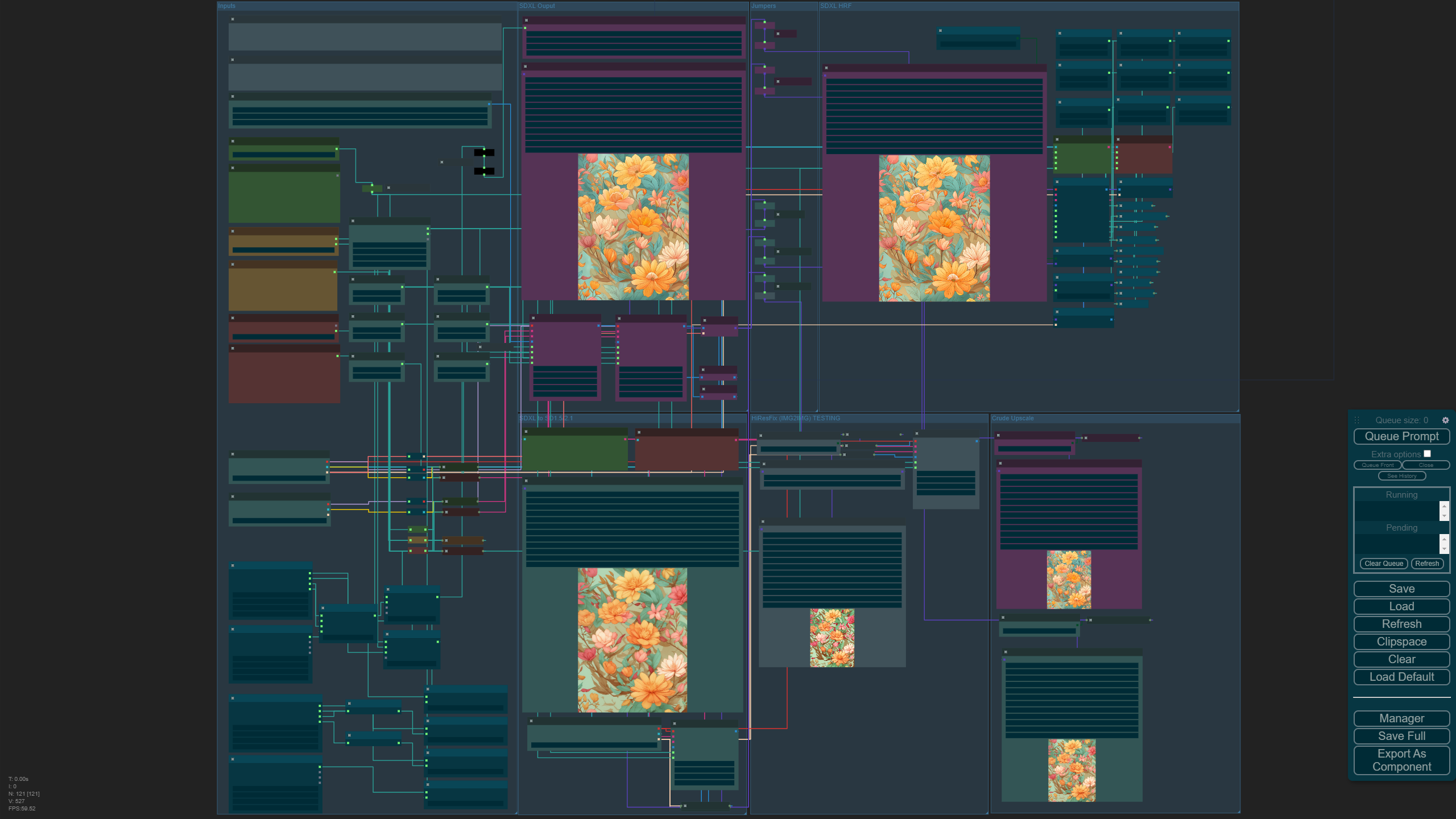Click the flower image in SDXL Ouput group
The width and height of the screenshot is (1456, 819).
click(x=633, y=226)
